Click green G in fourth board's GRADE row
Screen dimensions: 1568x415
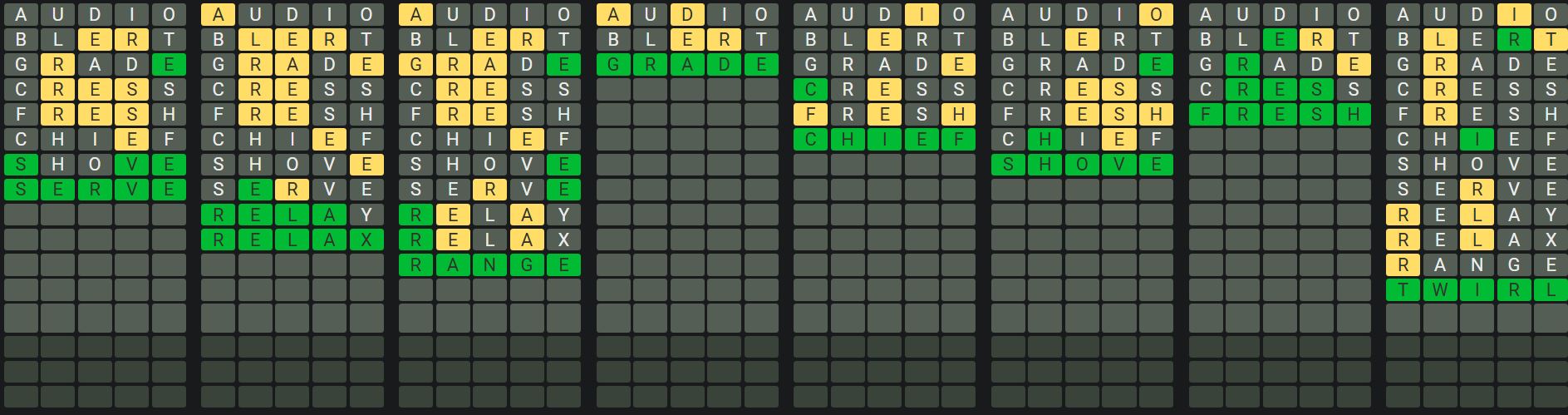click(614, 65)
